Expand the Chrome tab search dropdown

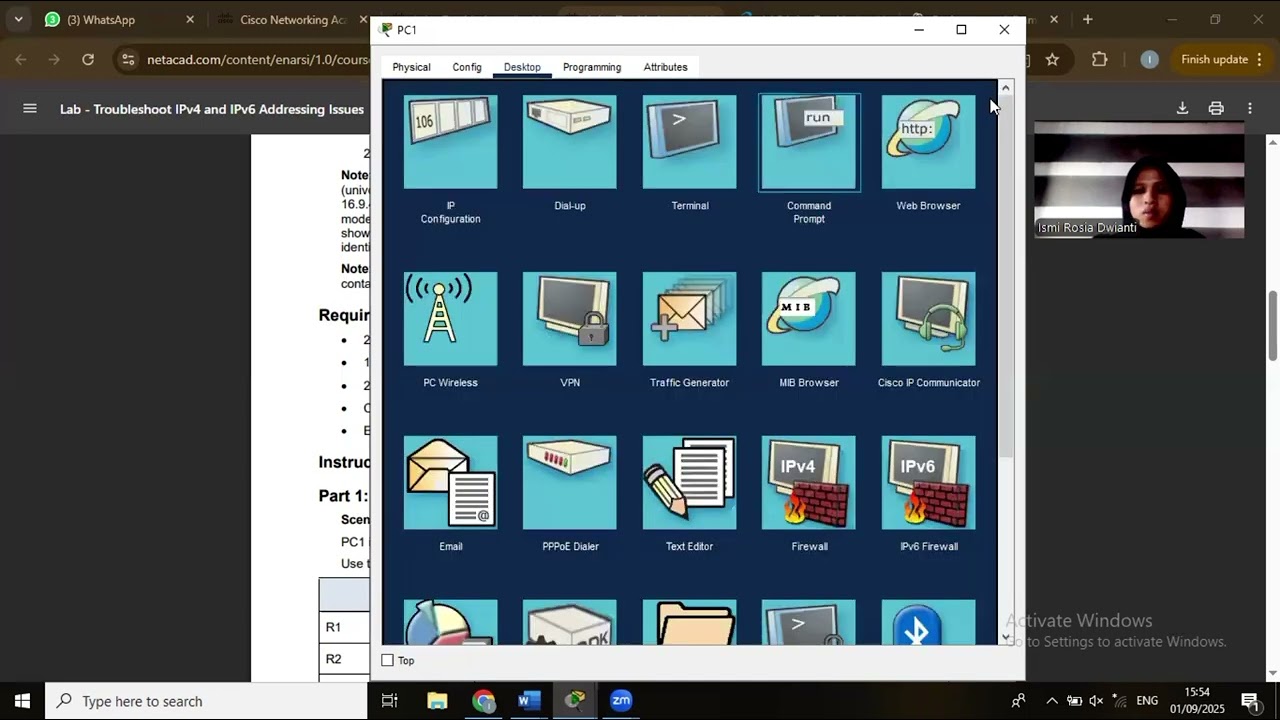coord(18,19)
